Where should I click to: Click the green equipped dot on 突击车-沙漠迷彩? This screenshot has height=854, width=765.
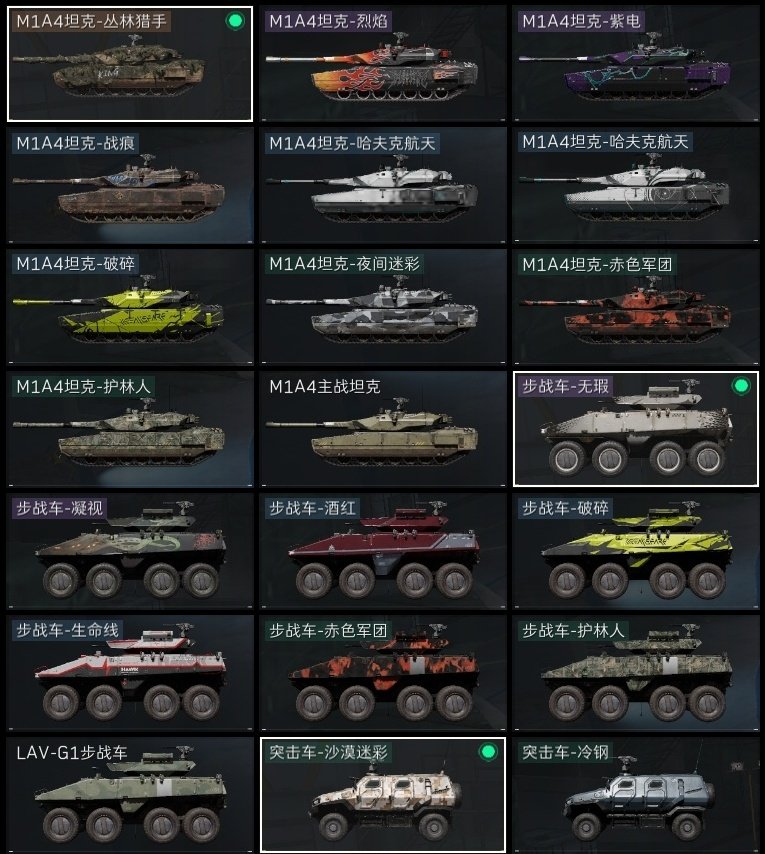488,752
